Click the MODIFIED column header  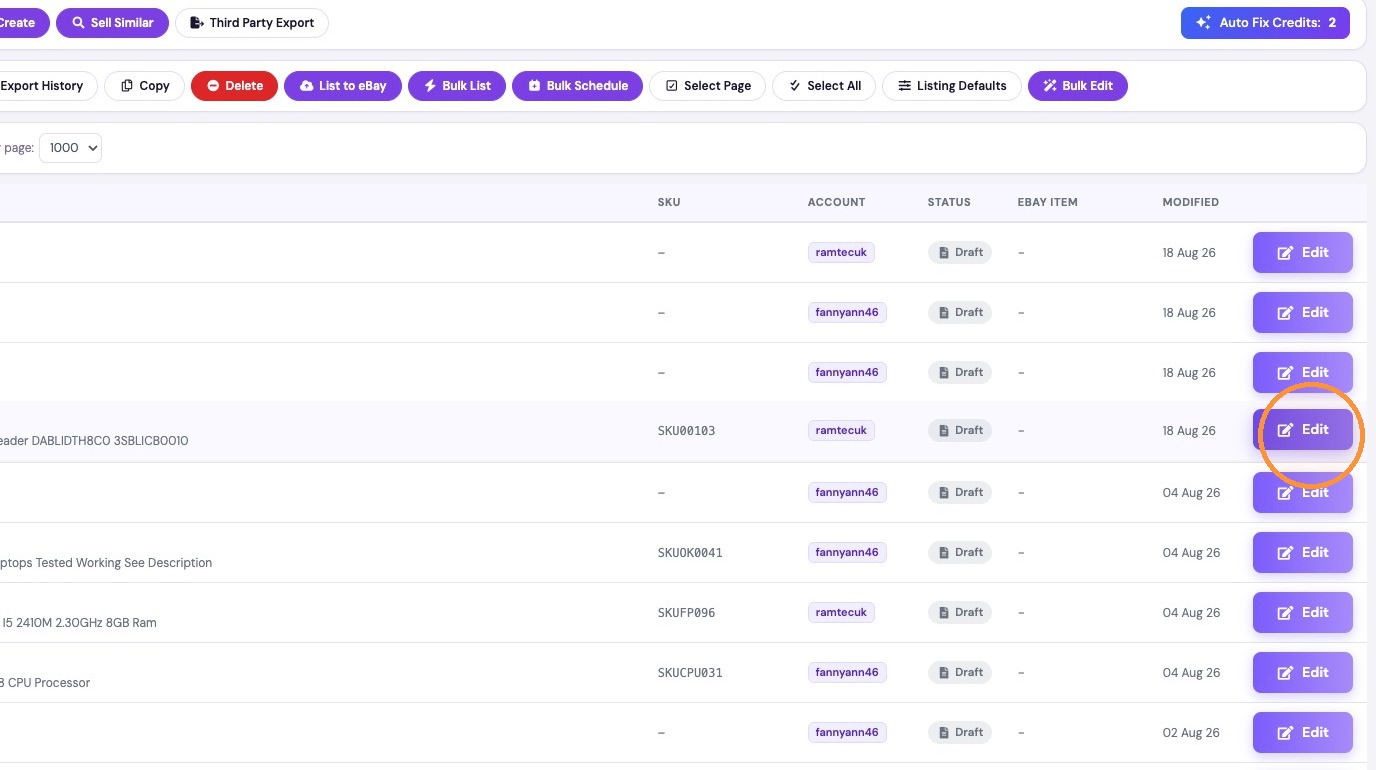click(x=1190, y=202)
